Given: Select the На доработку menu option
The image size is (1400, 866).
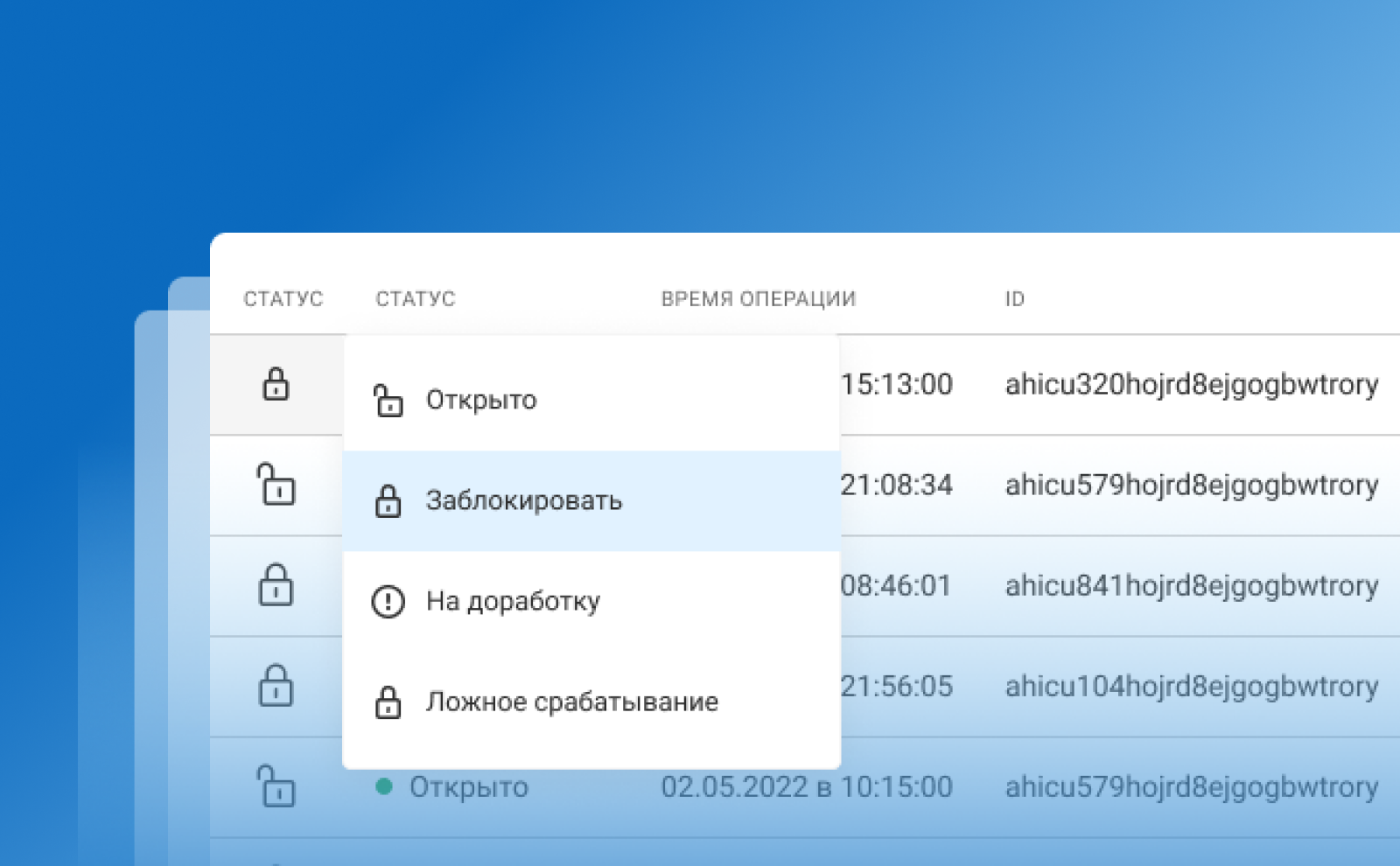Looking at the screenshot, I should 591,602.
